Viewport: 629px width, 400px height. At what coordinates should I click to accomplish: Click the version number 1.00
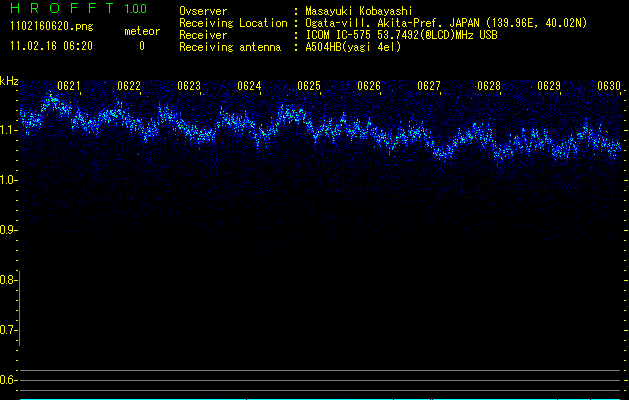coord(135,10)
